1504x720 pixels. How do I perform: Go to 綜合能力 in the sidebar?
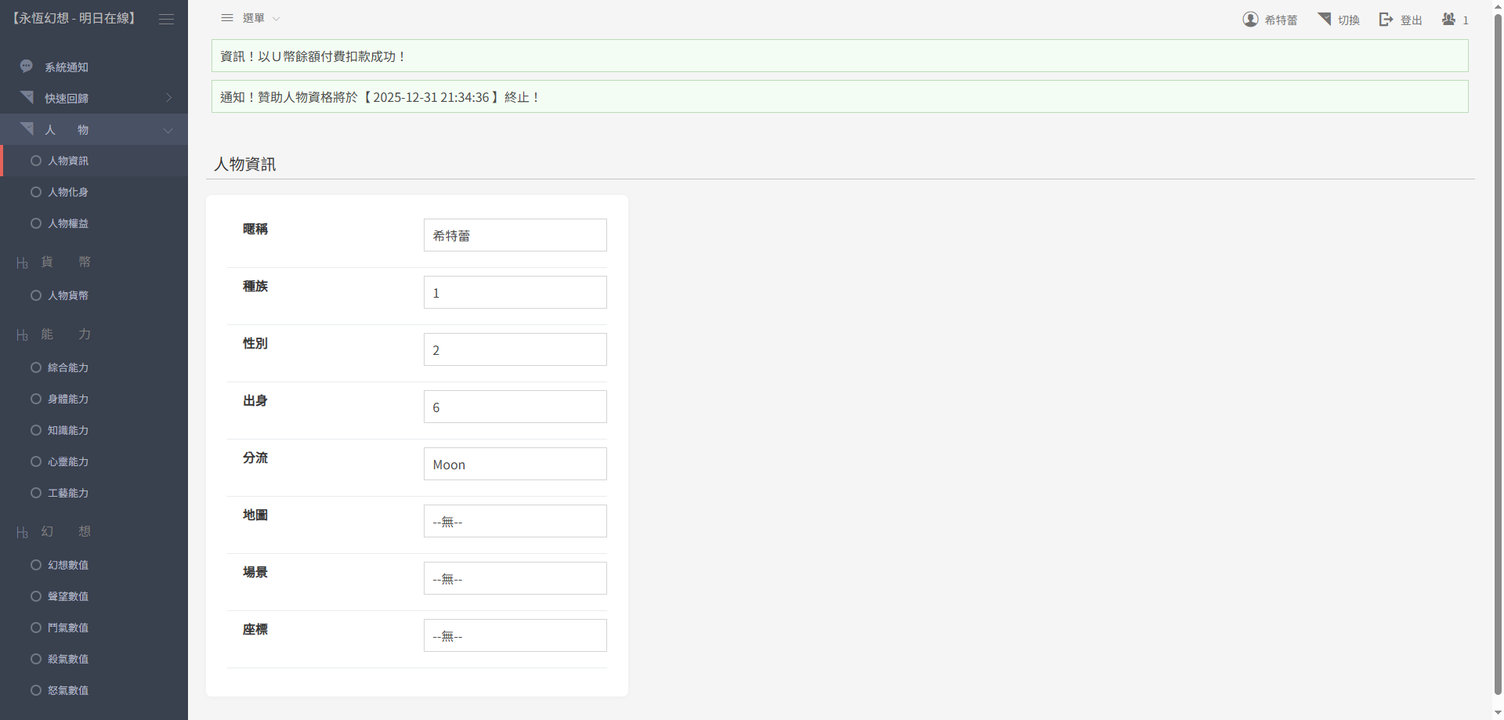[x=68, y=368]
